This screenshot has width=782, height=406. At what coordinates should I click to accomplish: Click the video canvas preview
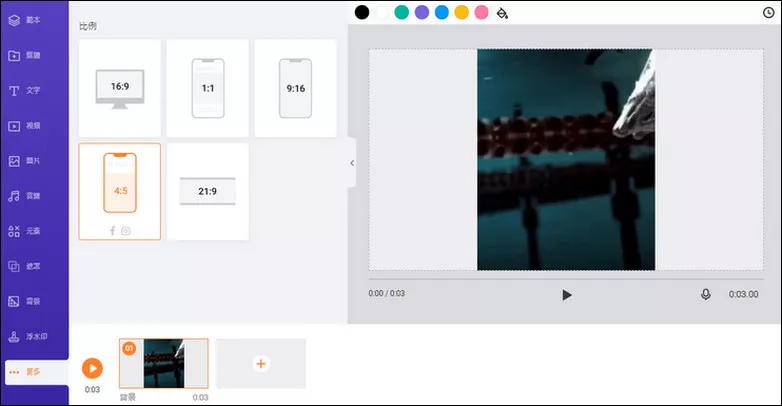(x=566, y=160)
